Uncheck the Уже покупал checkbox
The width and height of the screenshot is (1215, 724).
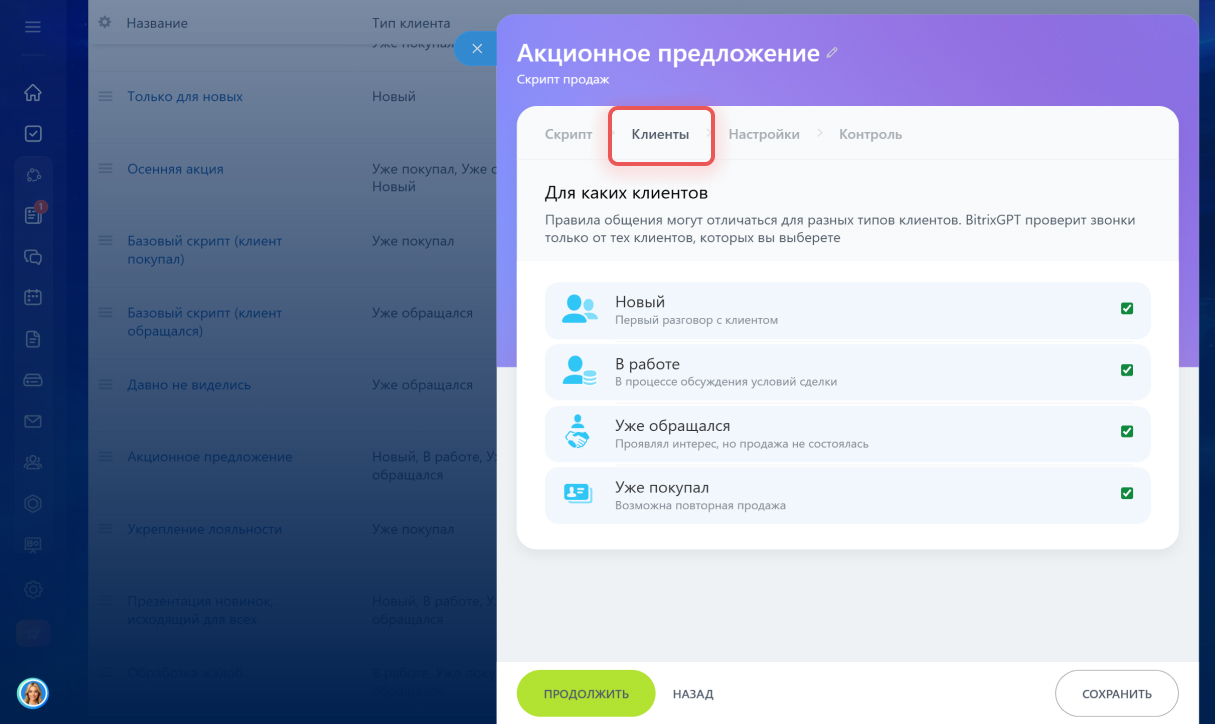pos(1127,493)
